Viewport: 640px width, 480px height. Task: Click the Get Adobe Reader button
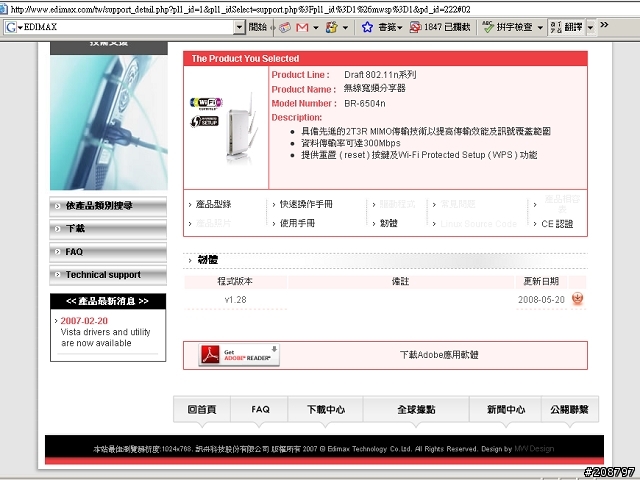pos(239,355)
